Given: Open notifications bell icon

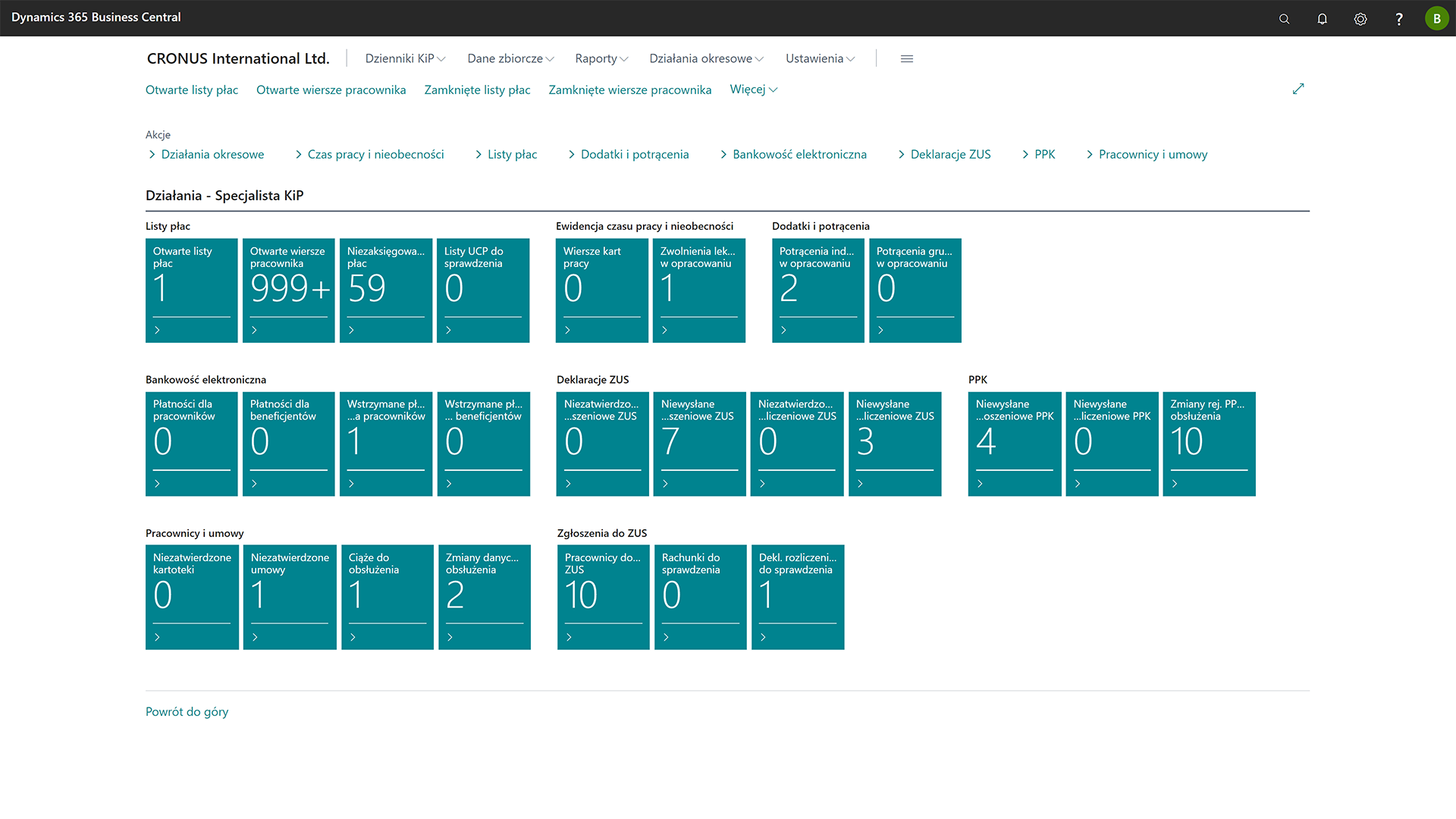Looking at the screenshot, I should [1322, 19].
